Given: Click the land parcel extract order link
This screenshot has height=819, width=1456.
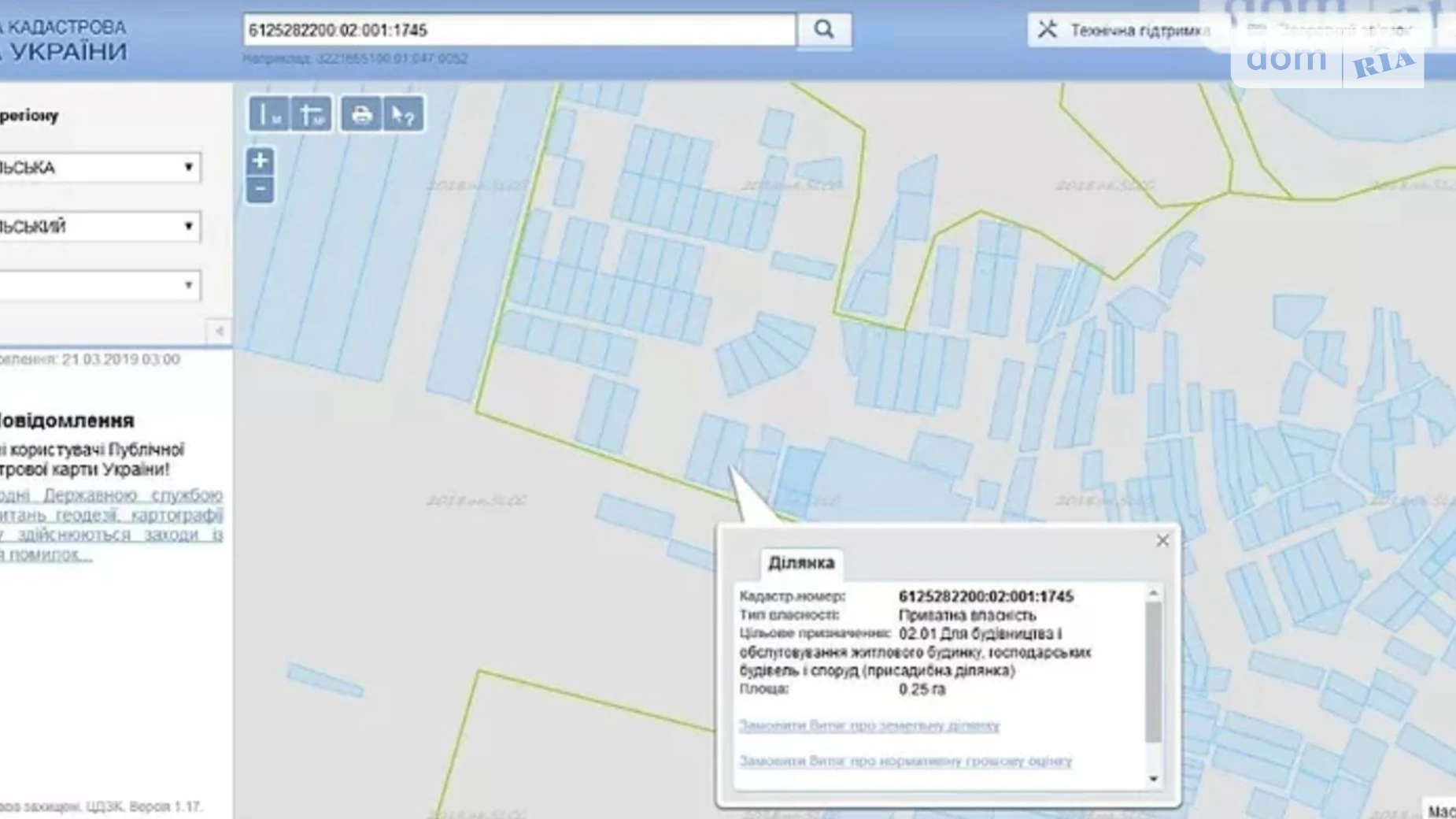Looking at the screenshot, I should coord(869,725).
